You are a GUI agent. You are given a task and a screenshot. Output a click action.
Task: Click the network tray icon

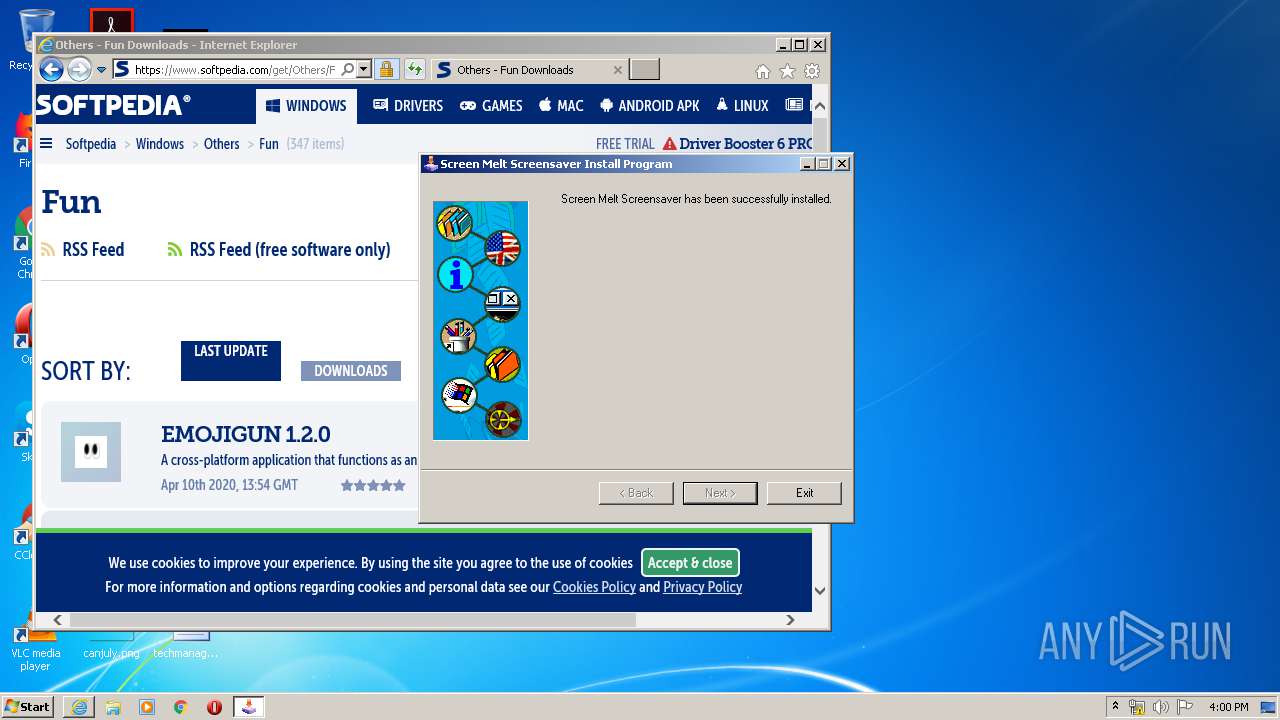[x=1137, y=707]
